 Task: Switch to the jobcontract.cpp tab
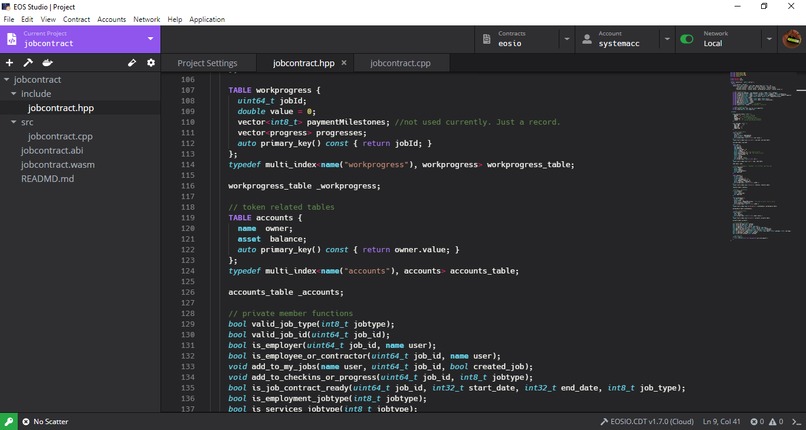click(x=400, y=63)
